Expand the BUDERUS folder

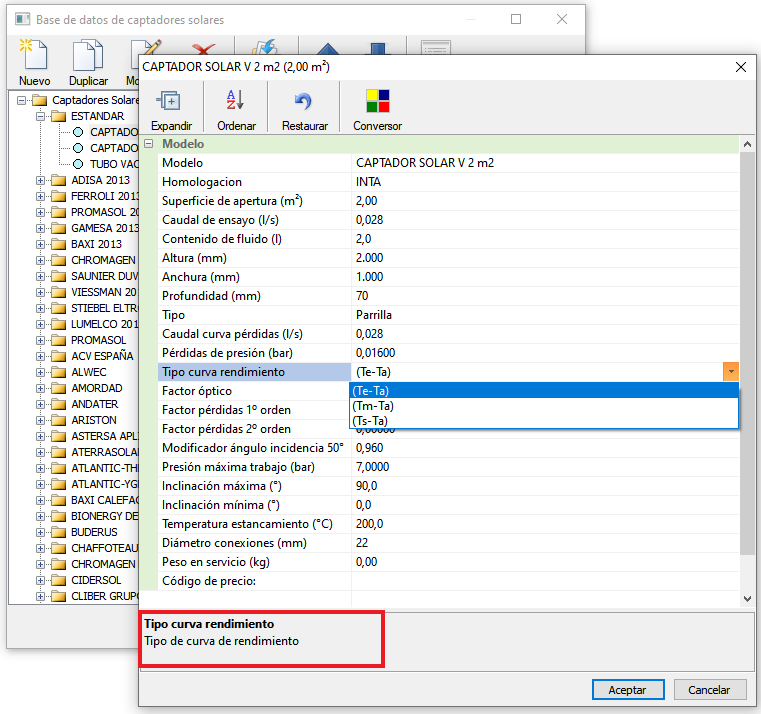[40, 532]
